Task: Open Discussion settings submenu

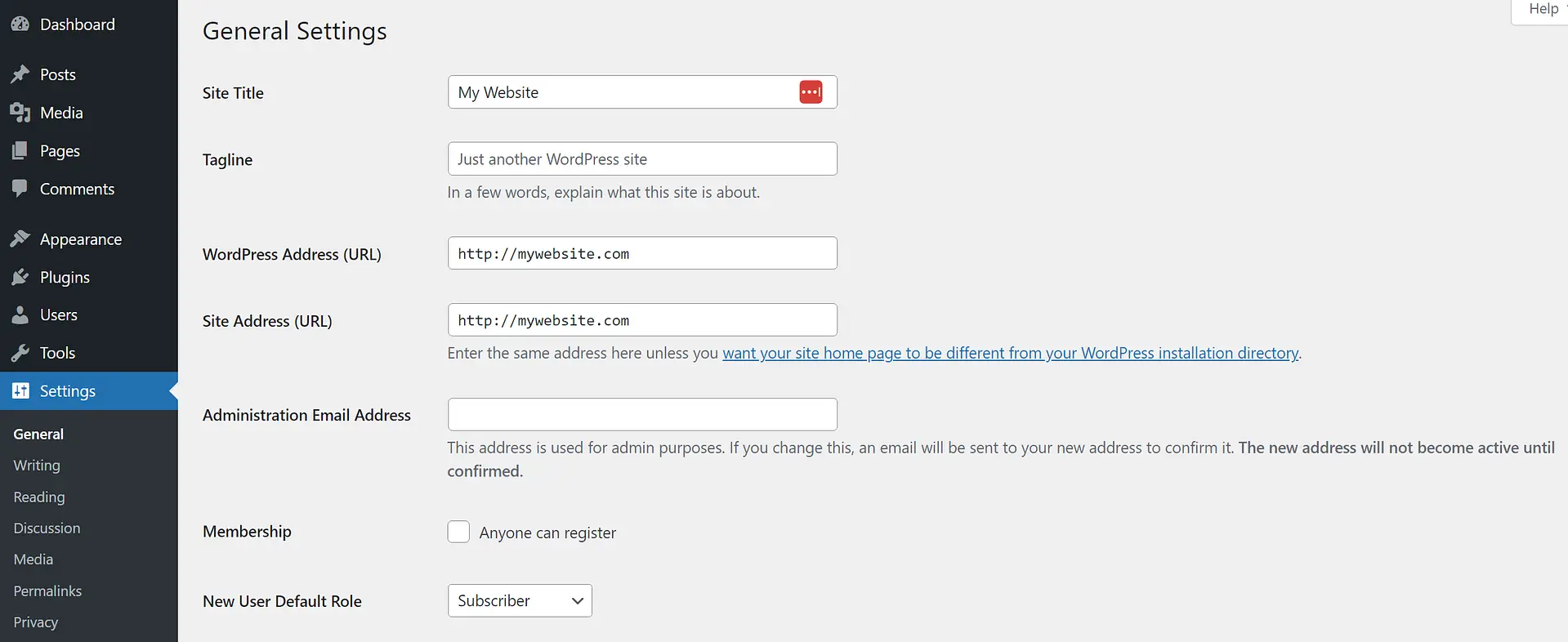Action: click(47, 528)
